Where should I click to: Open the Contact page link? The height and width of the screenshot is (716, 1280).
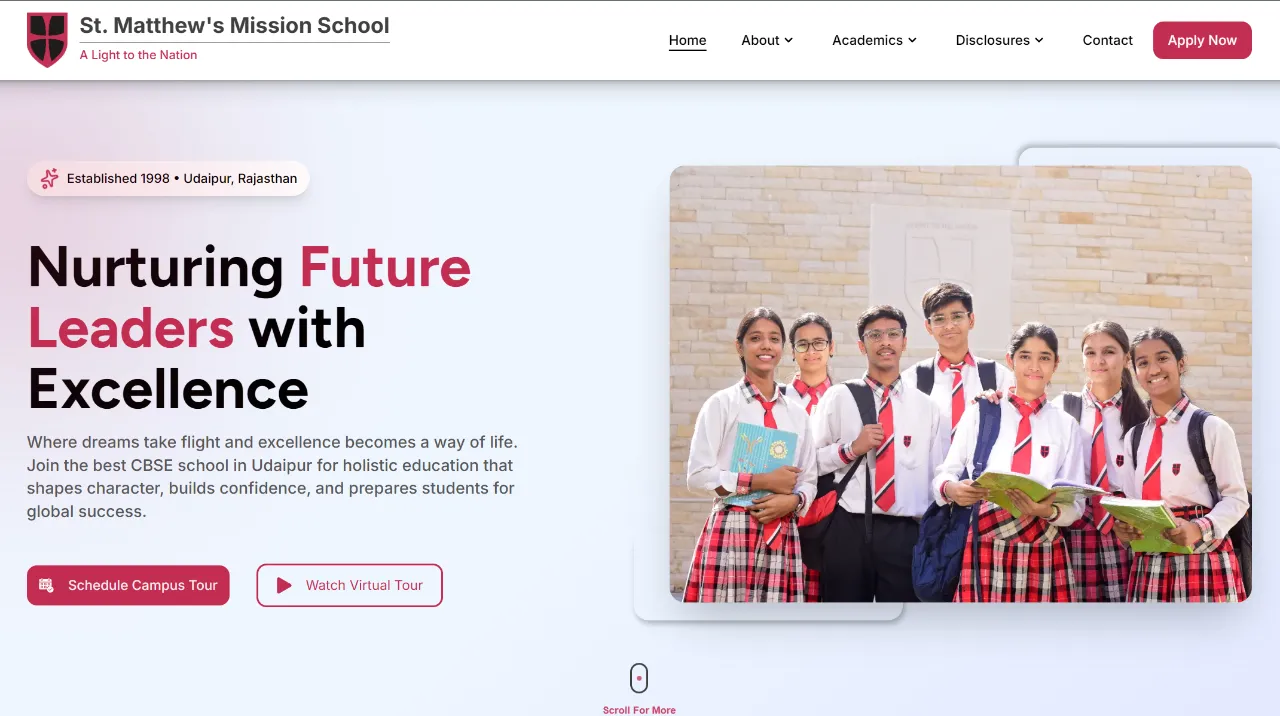(x=1108, y=40)
